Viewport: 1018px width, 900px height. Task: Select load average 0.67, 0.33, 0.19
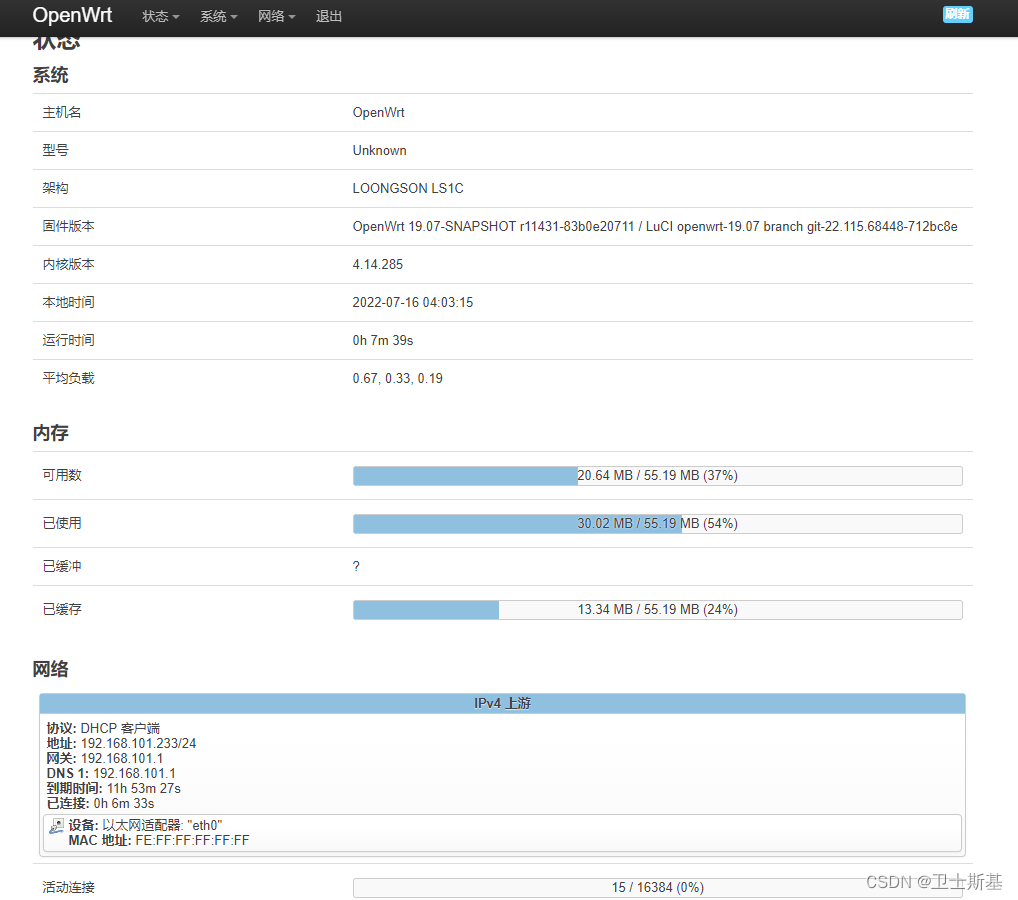[x=397, y=379]
